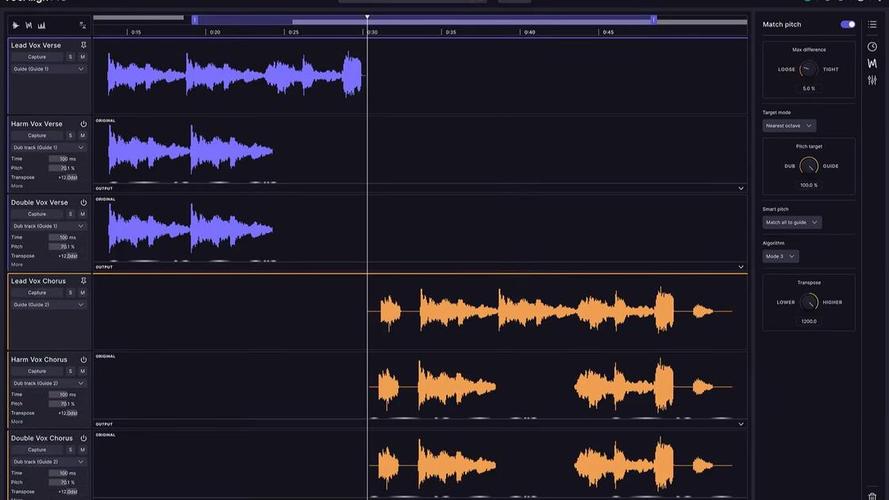Viewport: 889px width, 500px height.
Task: Toggle power for Double Vox Verse
Action: [83, 202]
